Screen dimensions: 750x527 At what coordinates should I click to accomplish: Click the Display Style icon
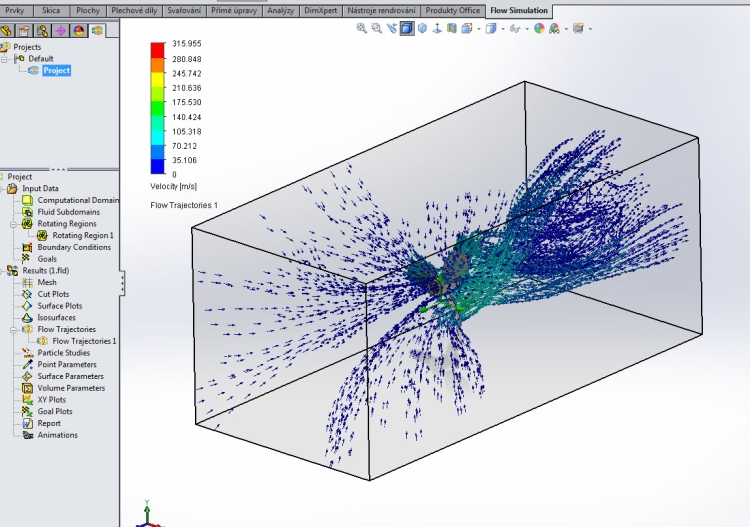[491, 29]
